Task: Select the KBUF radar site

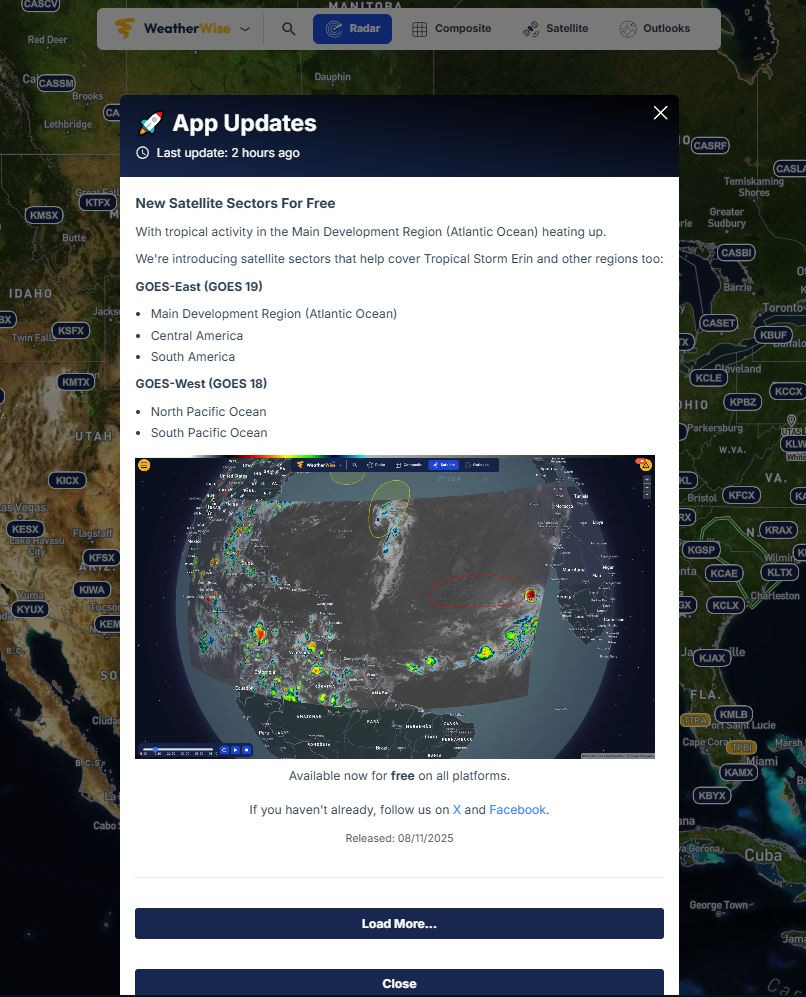Action: click(x=774, y=335)
